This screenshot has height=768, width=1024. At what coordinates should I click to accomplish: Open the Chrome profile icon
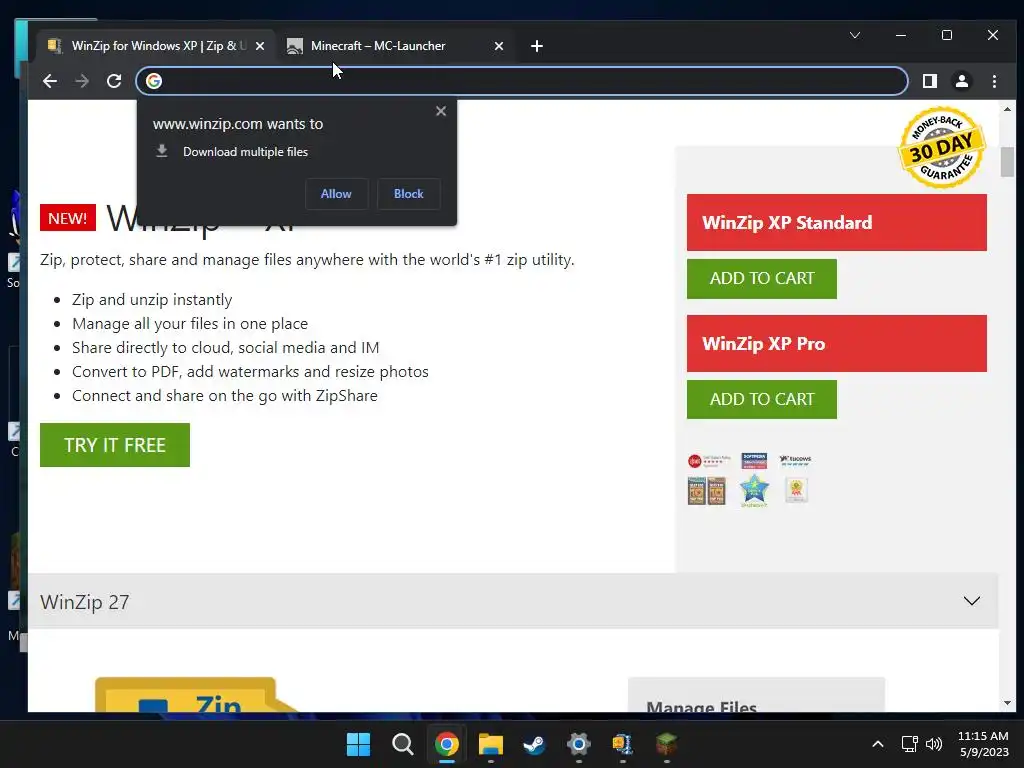[x=961, y=81]
